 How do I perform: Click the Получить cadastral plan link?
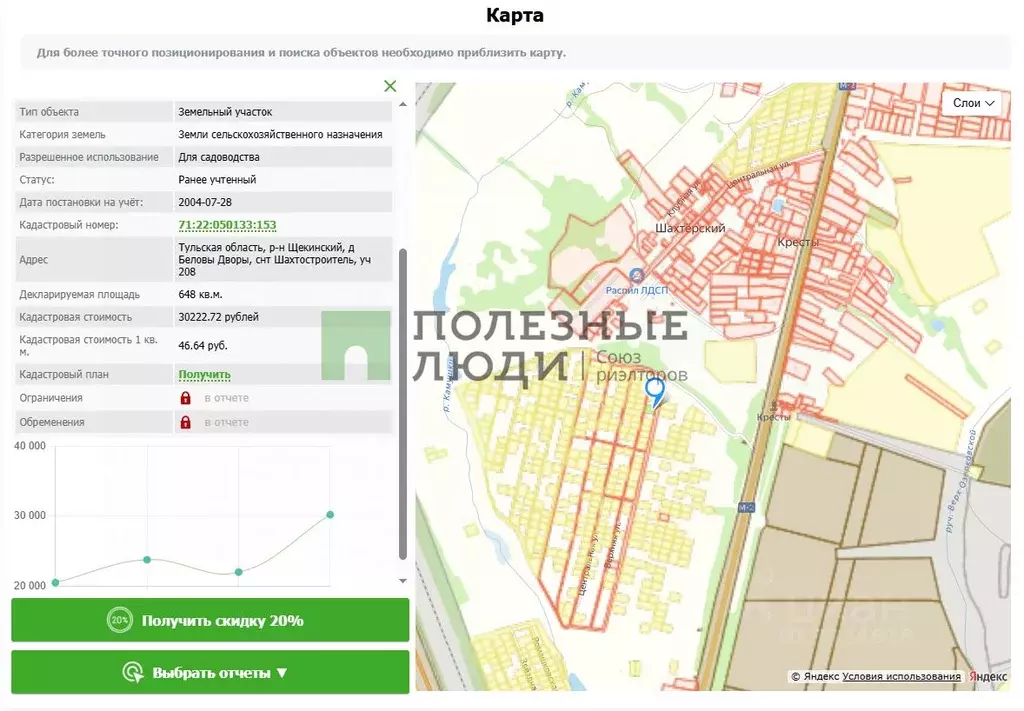204,375
